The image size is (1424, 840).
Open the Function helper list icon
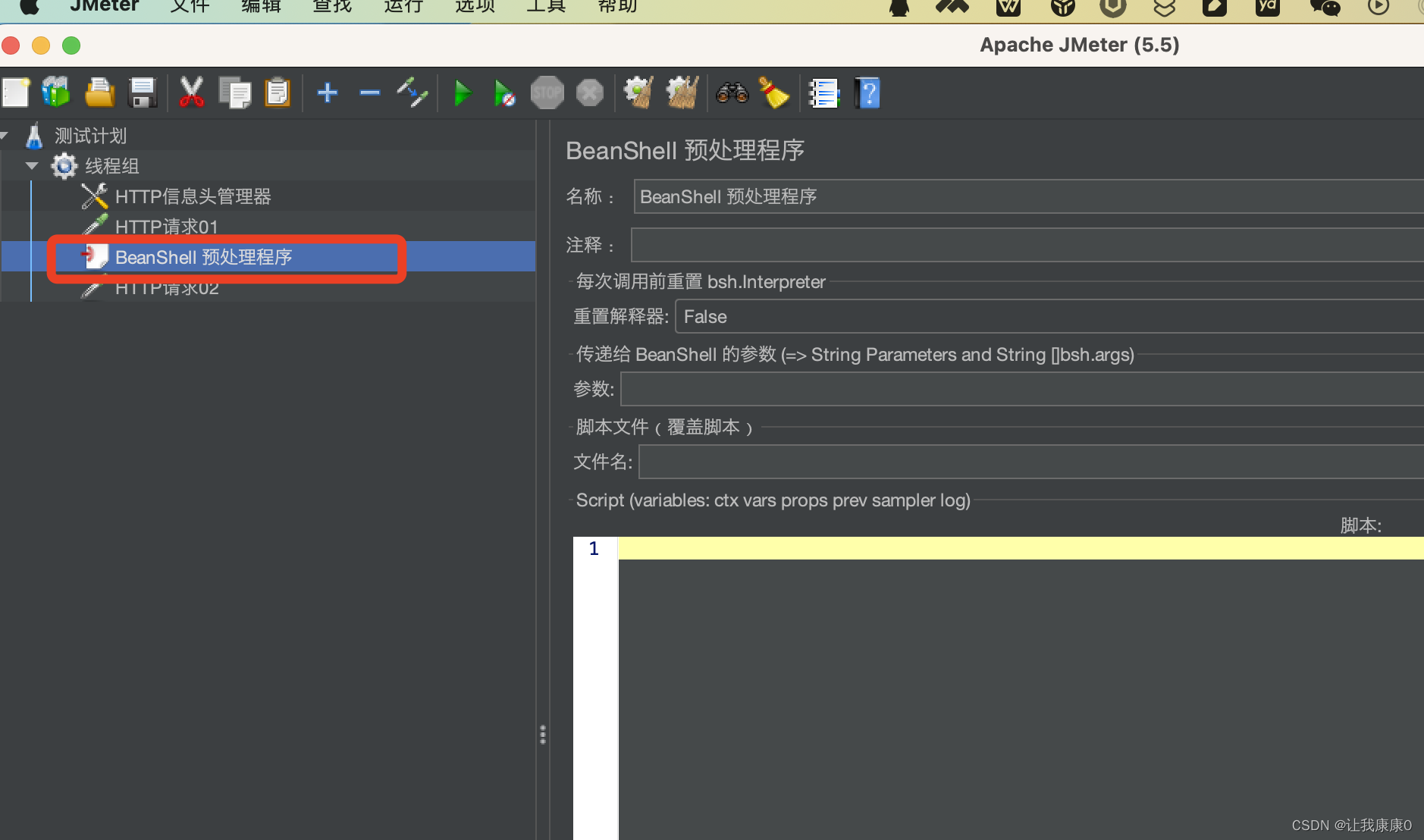pyautogui.click(x=823, y=93)
